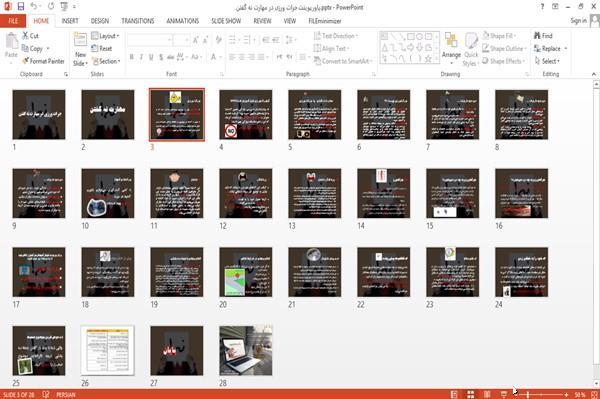
Task: Click the Save icon in quick access toolbar
Action: pyautogui.click(x=21, y=7)
